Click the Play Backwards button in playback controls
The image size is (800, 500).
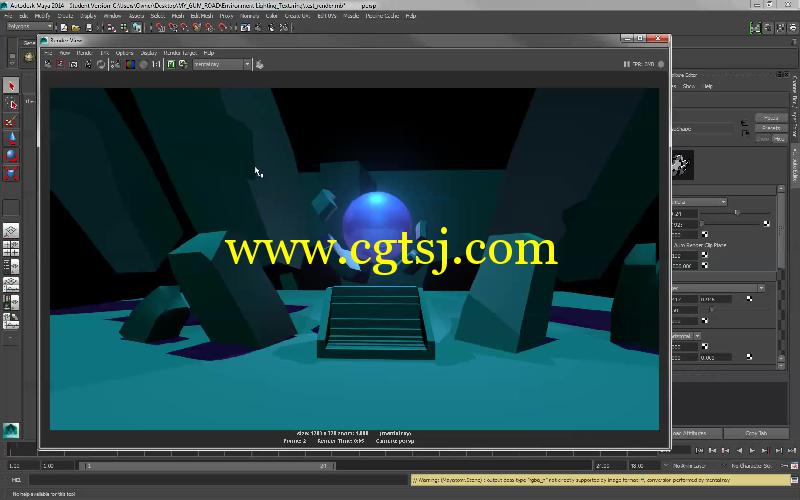[739, 451]
